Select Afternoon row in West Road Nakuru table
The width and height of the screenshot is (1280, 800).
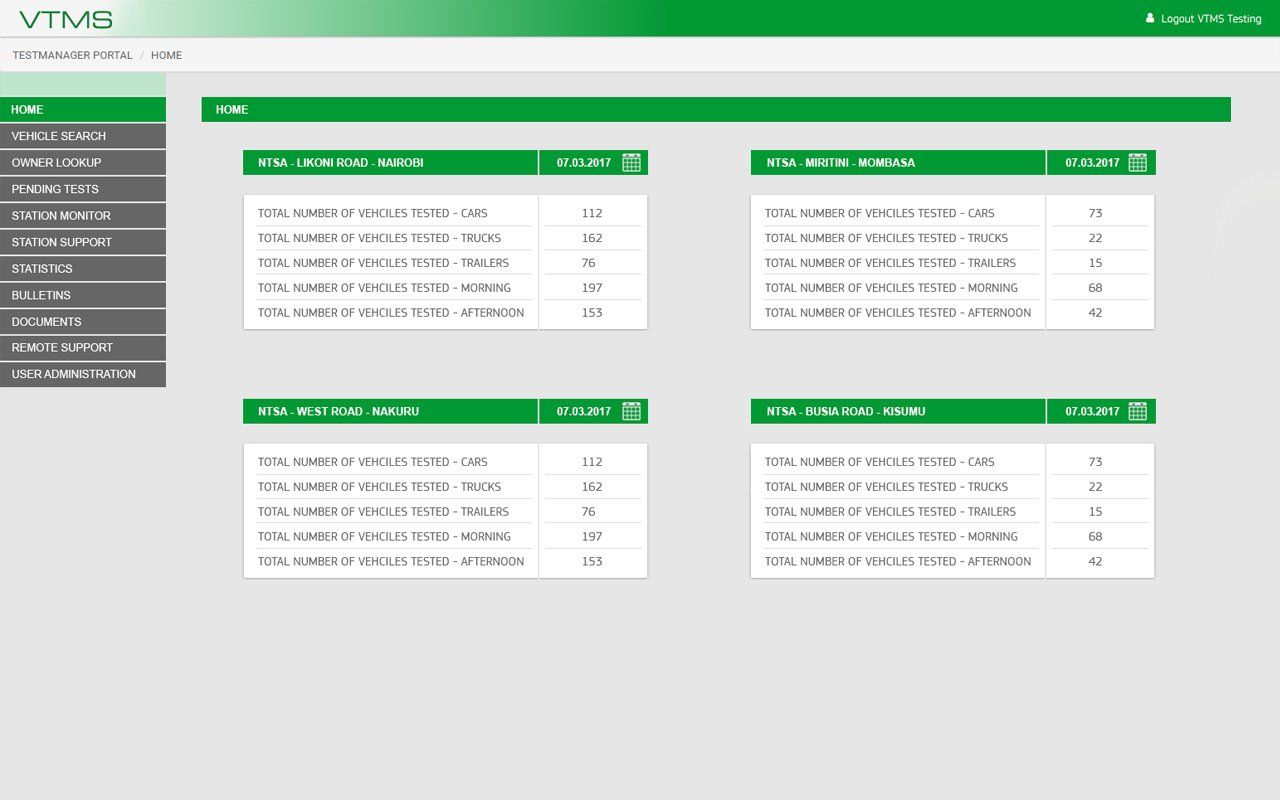pos(445,562)
